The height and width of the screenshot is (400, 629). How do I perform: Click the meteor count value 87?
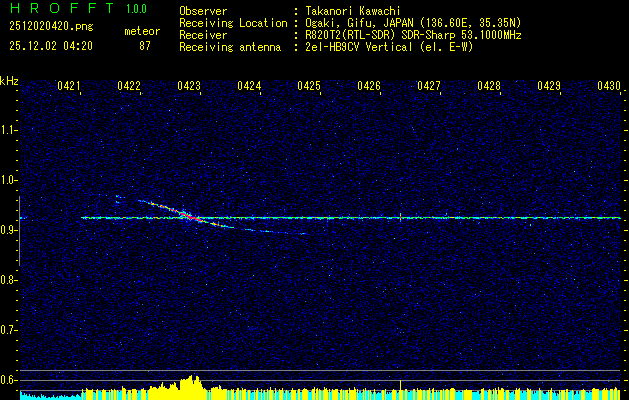click(144, 45)
